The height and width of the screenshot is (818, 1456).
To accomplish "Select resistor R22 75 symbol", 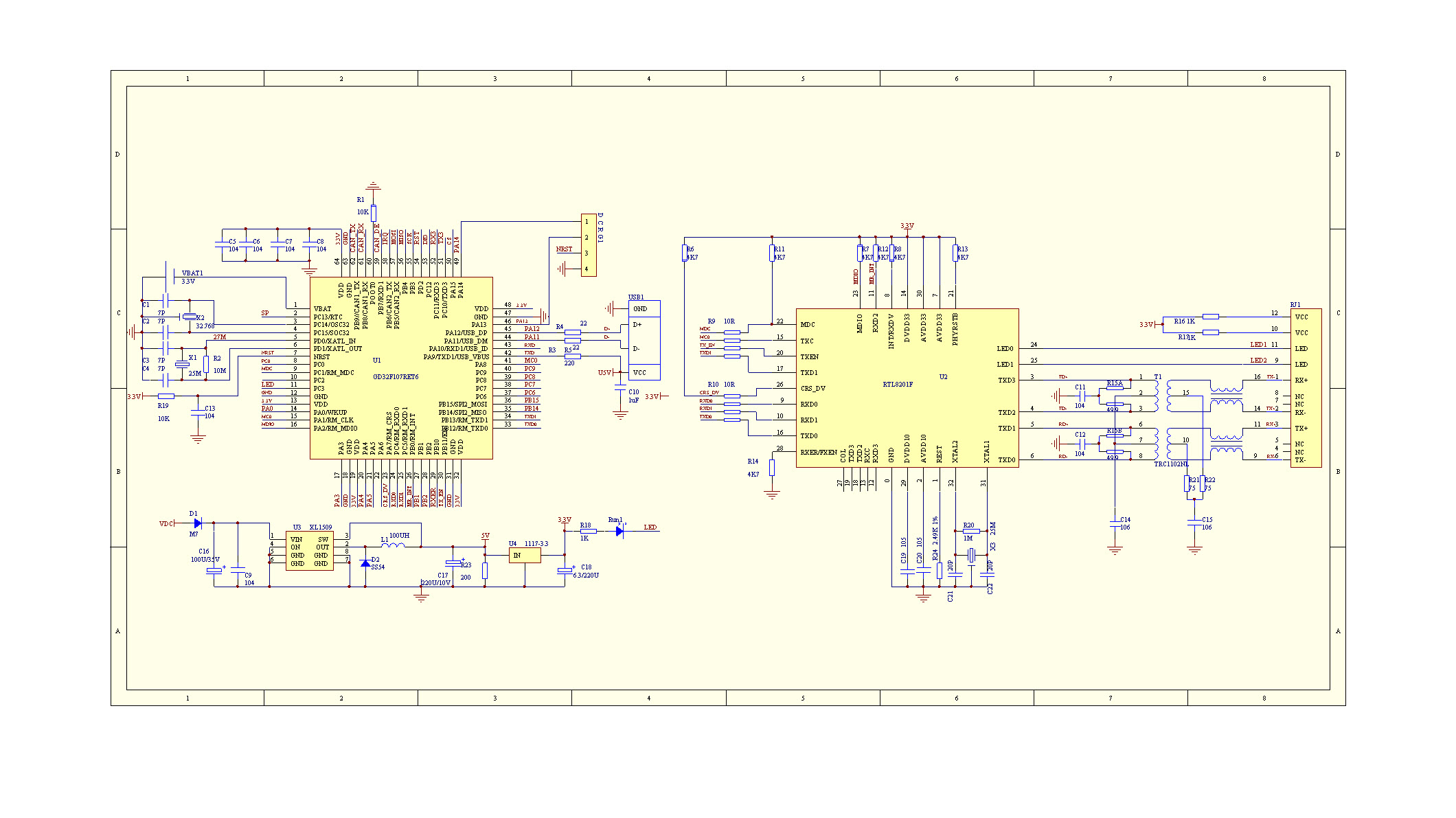I will (x=1203, y=484).
